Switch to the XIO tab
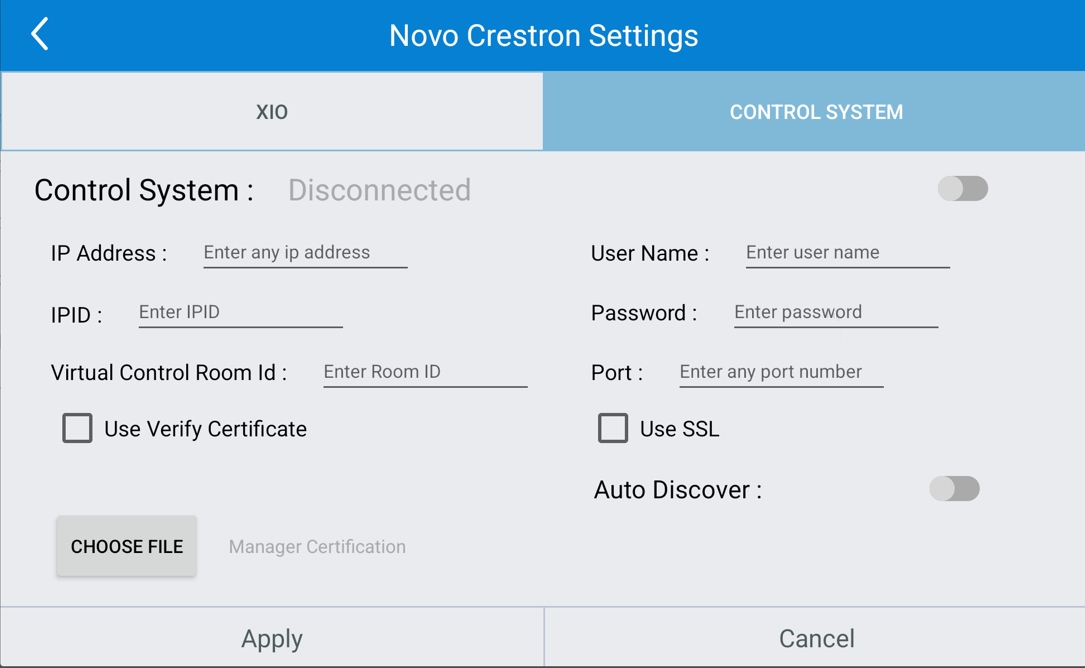The height and width of the screenshot is (668, 1085). pos(272,112)
